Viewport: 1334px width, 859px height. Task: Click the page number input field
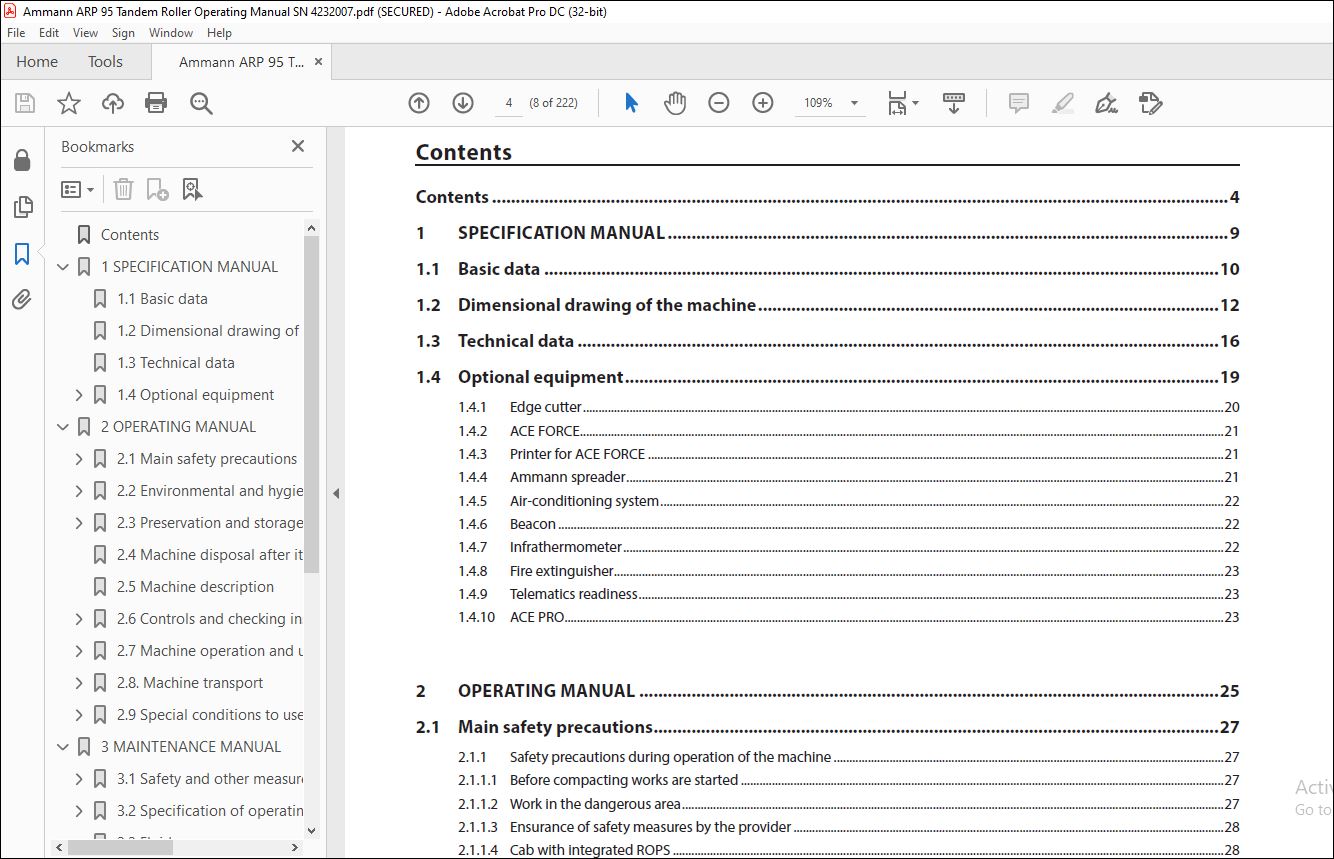(x=509, y=103)
